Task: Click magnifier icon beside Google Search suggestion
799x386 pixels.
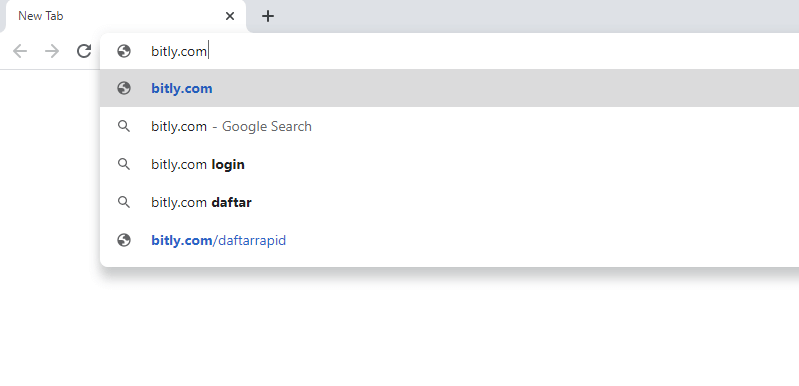Action: point(124,126)
